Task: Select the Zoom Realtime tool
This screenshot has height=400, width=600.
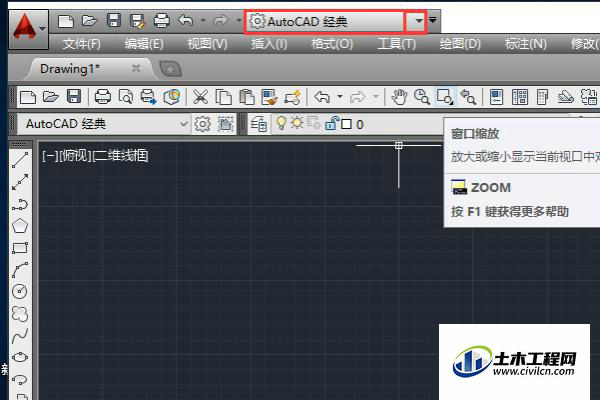Action: point(422,97)
